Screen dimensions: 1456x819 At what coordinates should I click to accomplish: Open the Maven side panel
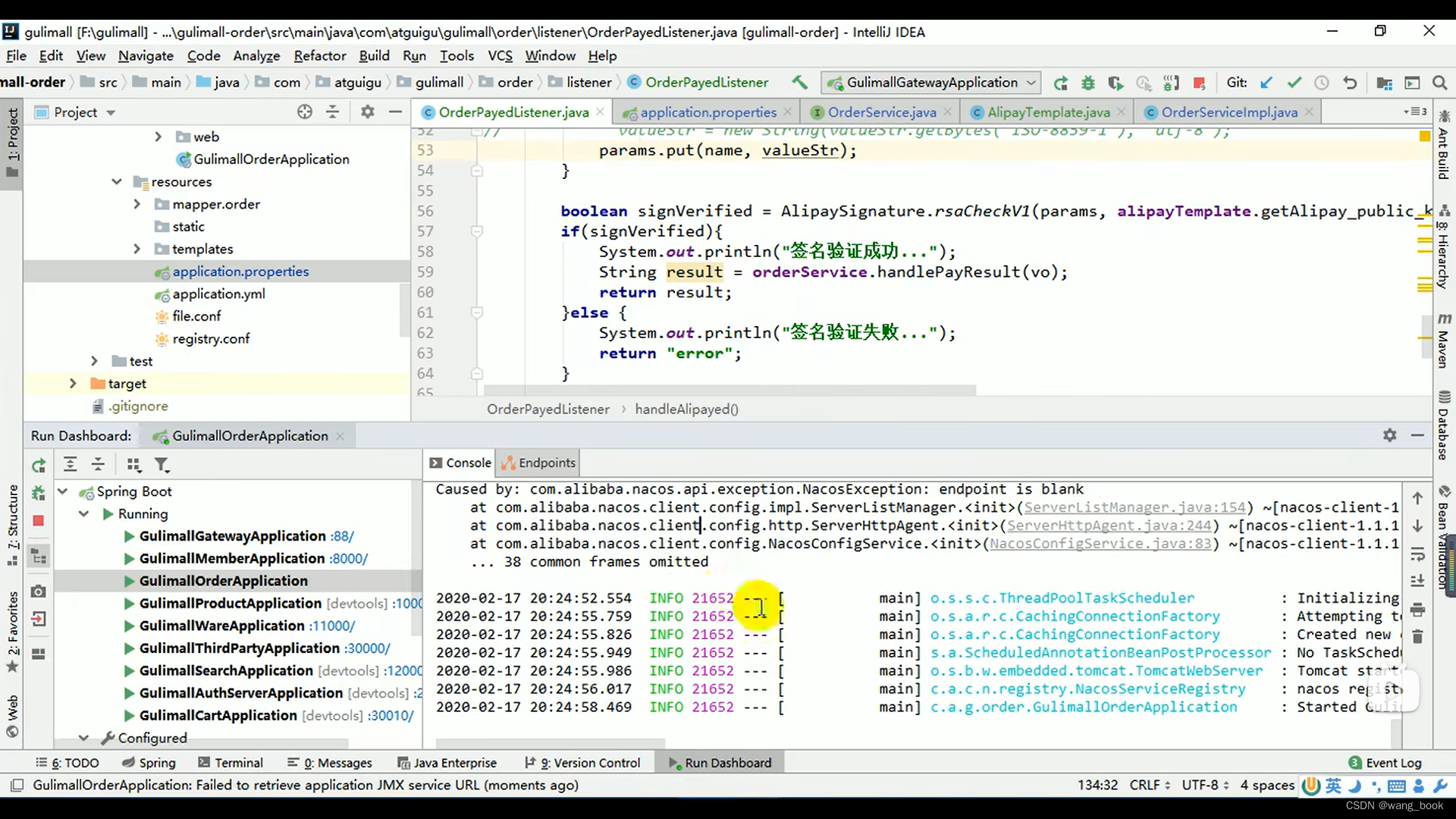click(x=1444, y=341)
